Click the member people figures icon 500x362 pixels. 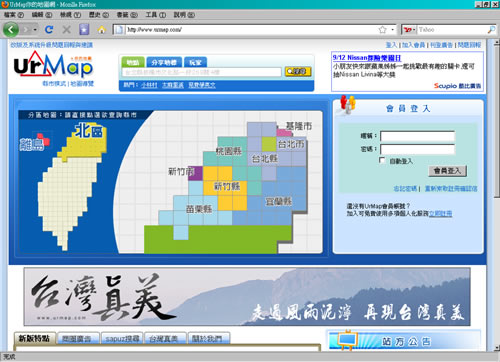pos(348,104)
